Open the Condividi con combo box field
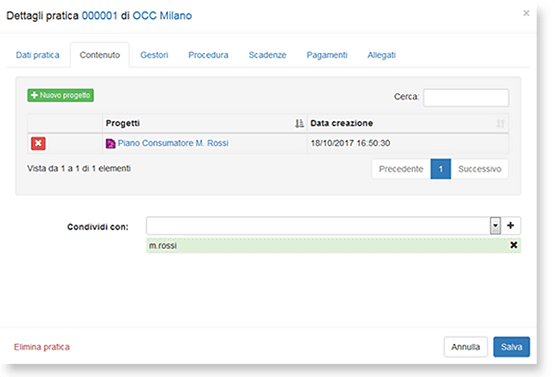 coord(323,225)
